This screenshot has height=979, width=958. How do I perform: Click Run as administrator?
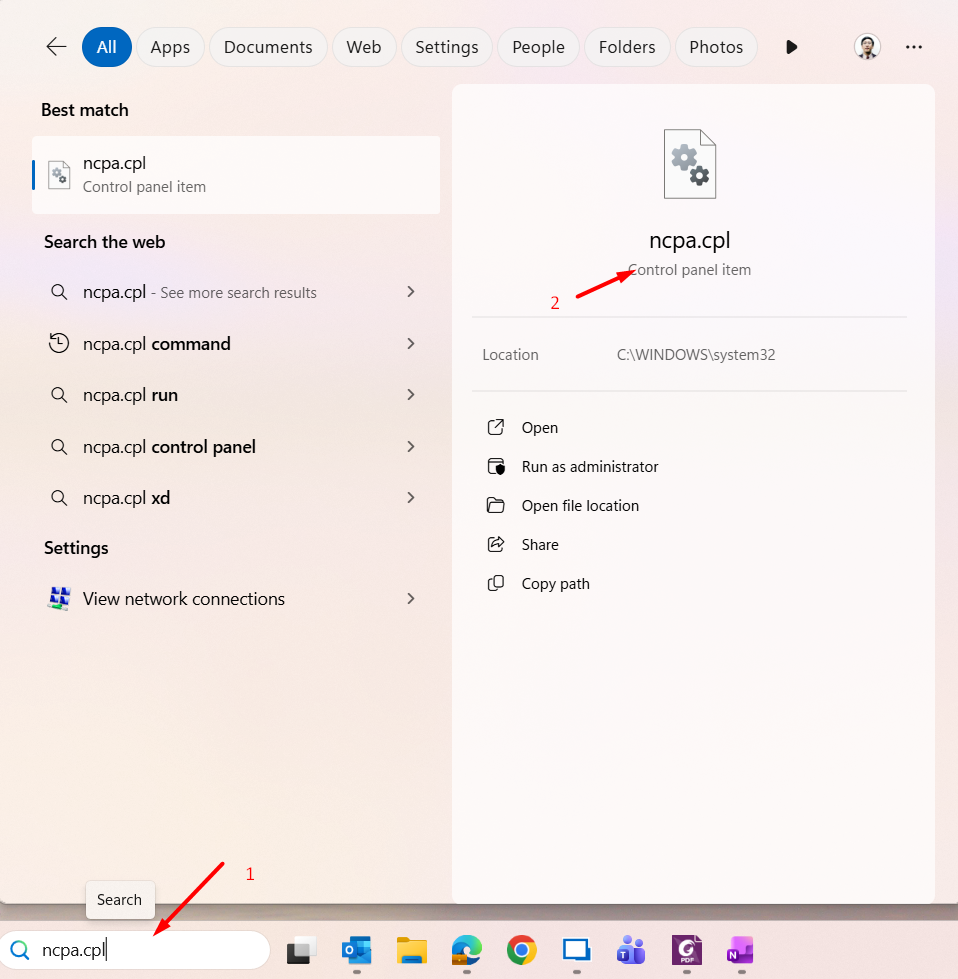(x=589, y=467)
